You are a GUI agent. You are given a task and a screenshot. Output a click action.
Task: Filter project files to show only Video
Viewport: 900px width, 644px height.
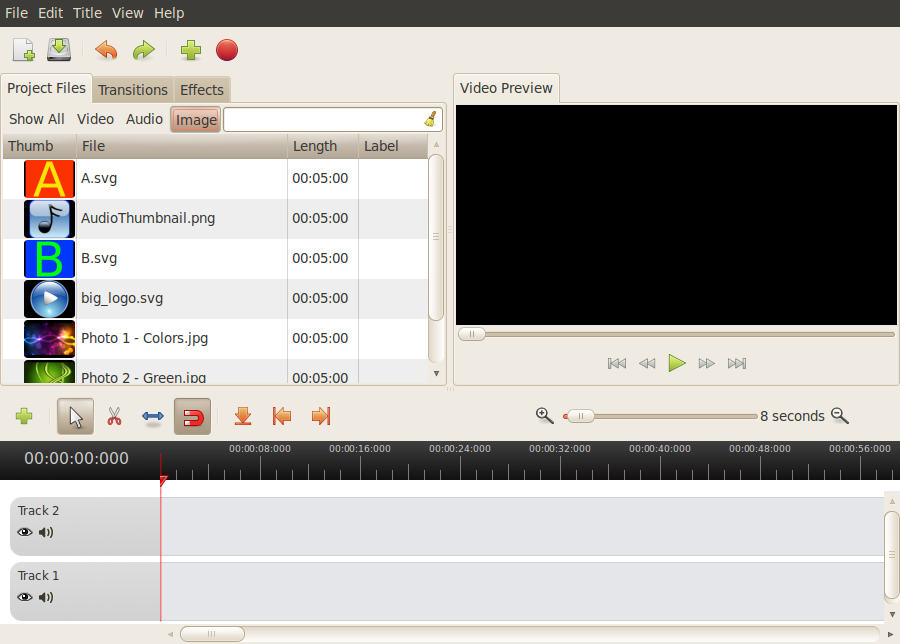(95, 118)
